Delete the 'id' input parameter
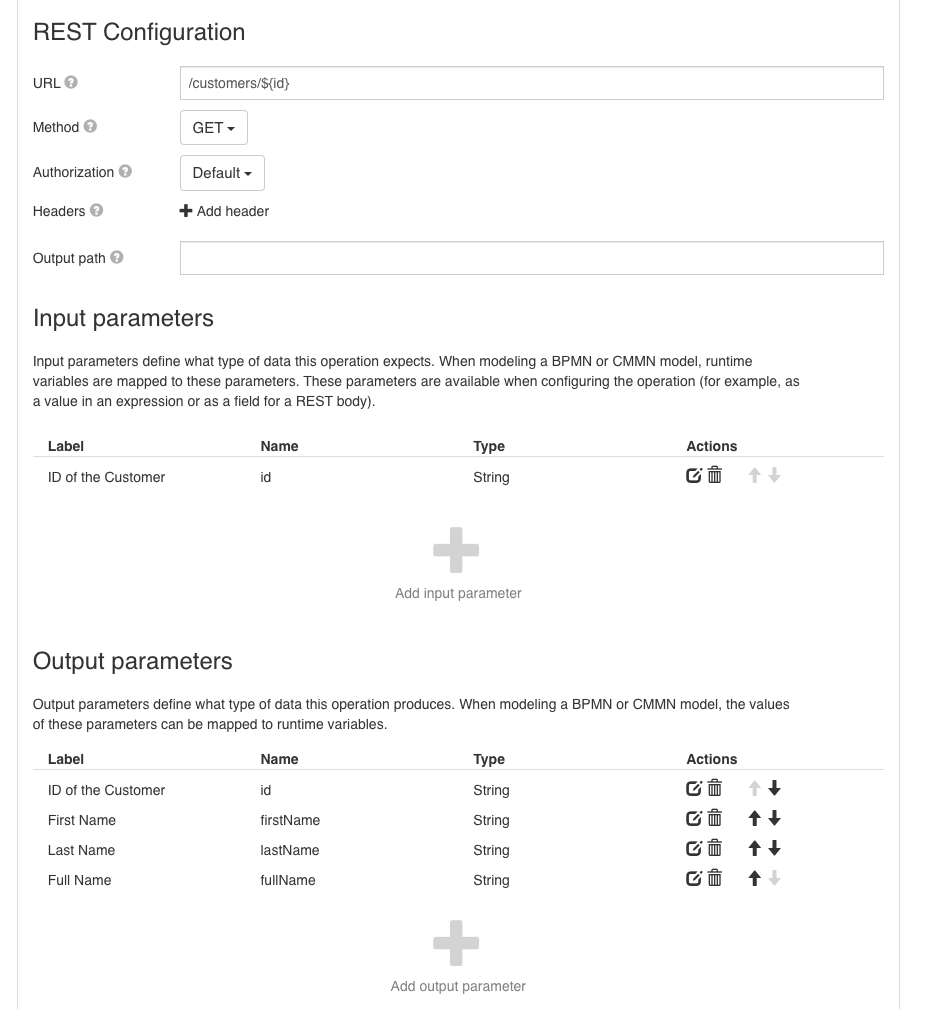Image resolution: width=931 pixels, height=1009 pixels. coord(714,475)
